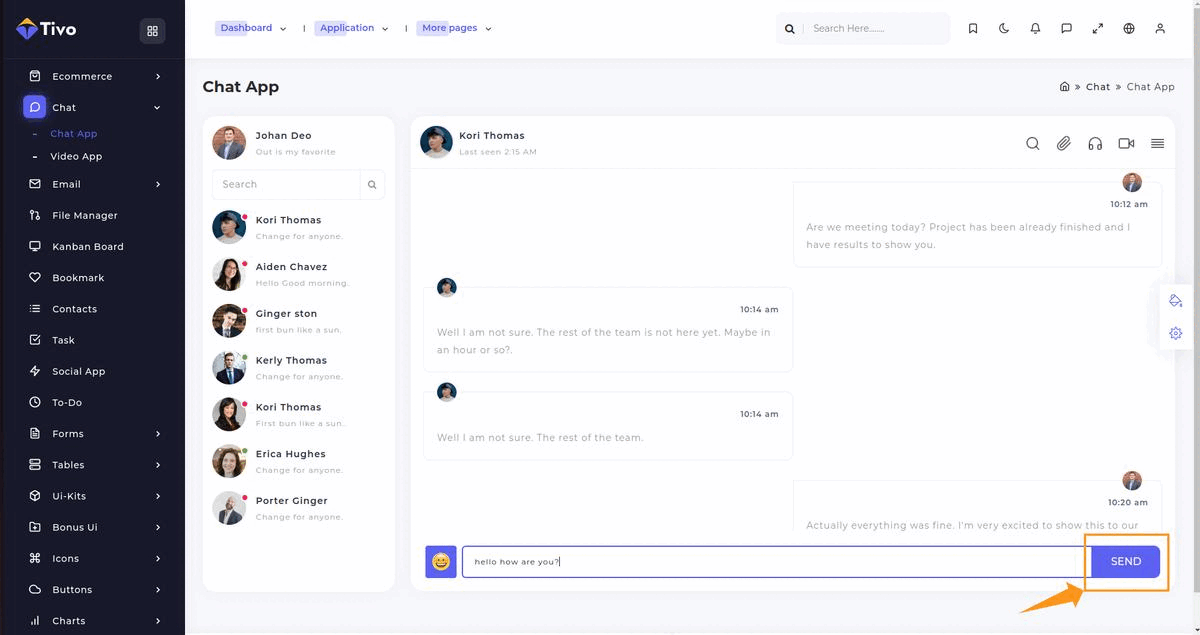The height and width of the screenshot is (635, 1200).
Task: Toggle dark mode with moon icon
Action: (x=1004, y=29)
